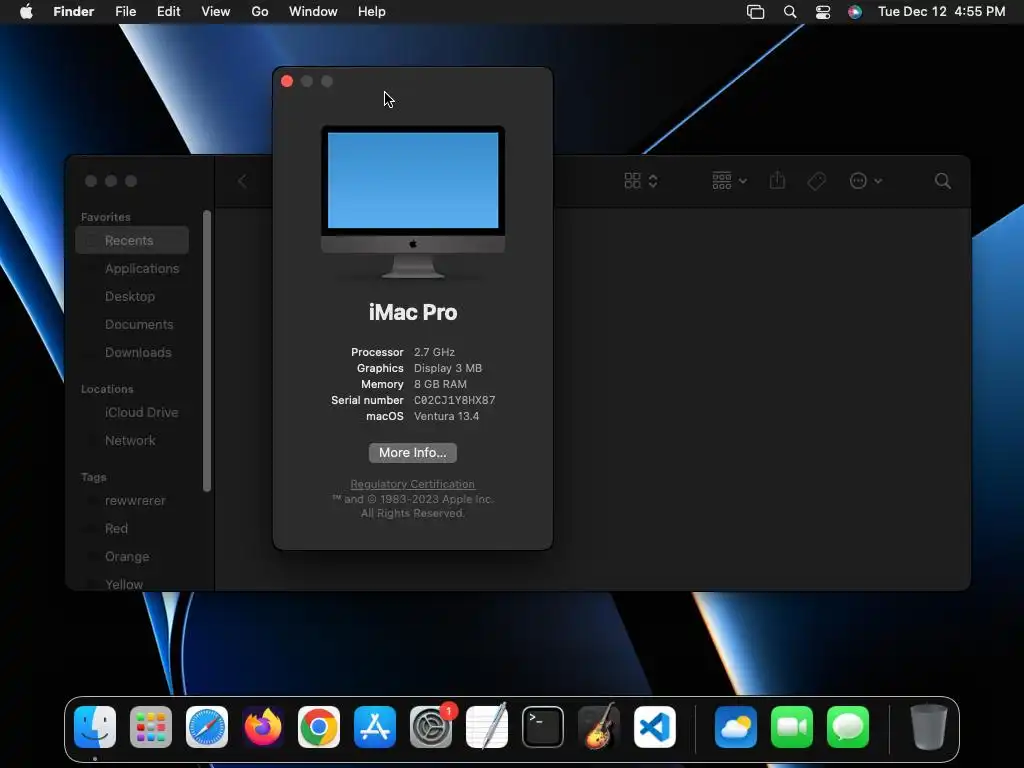Open the Help menu
The image size is (1024, 768).
point(372,12)
